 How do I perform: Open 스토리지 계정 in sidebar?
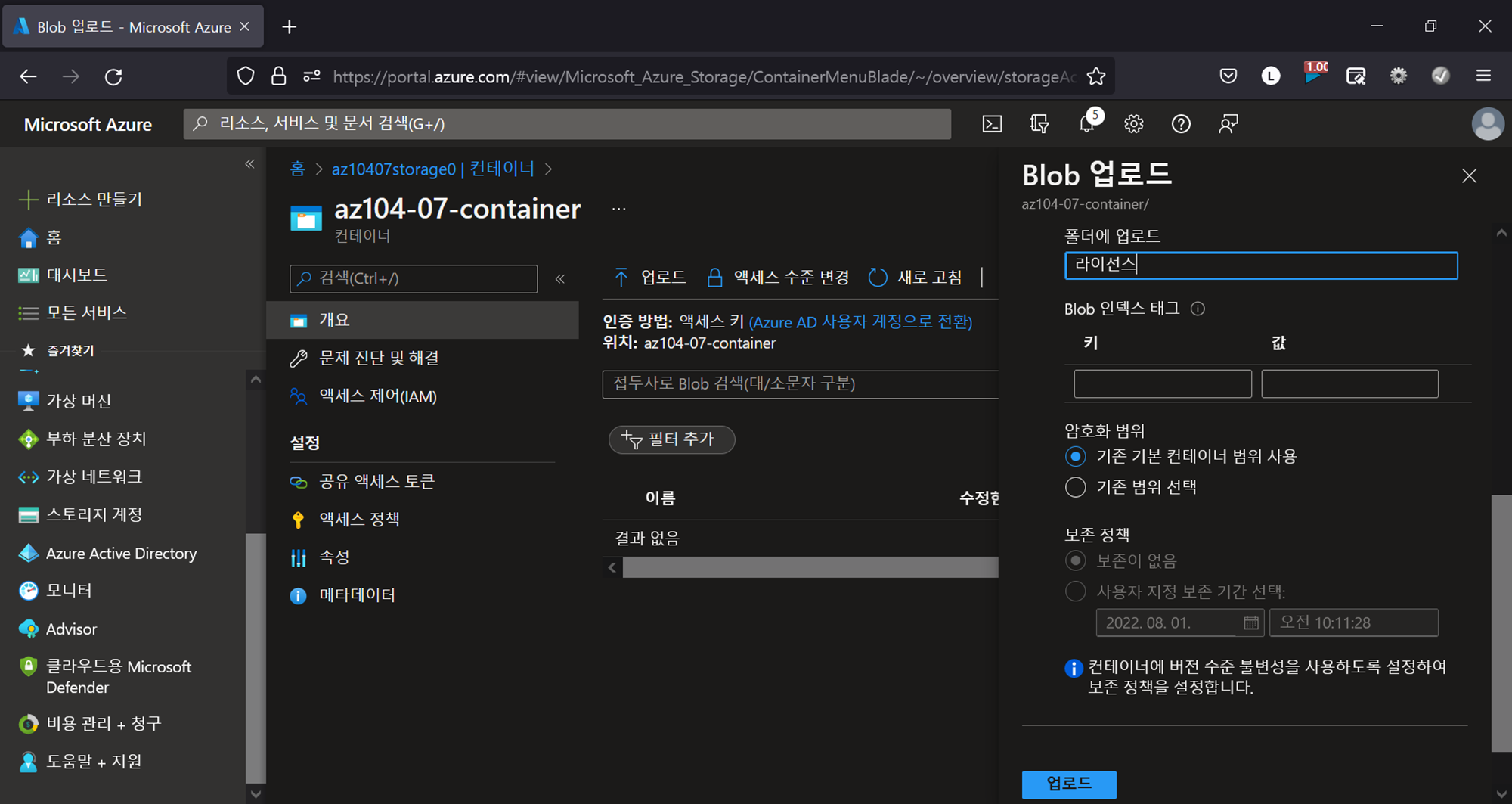pos(79,515)
